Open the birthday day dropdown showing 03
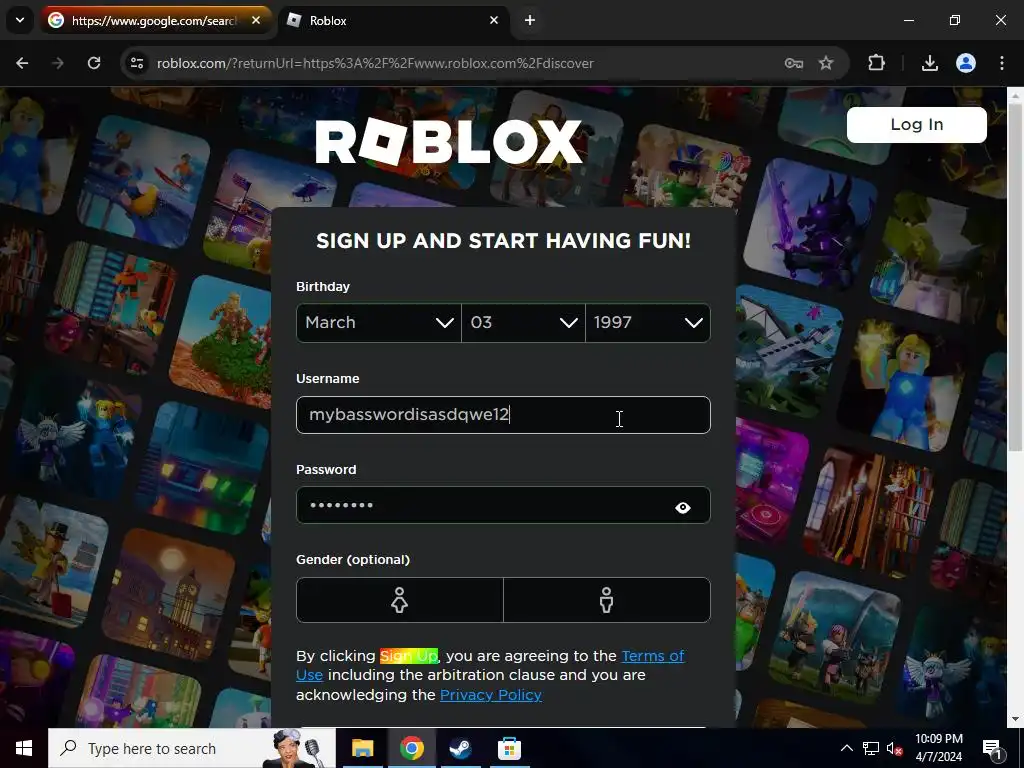This screenshot has height=768, width=1024. [x=523, y=323]
